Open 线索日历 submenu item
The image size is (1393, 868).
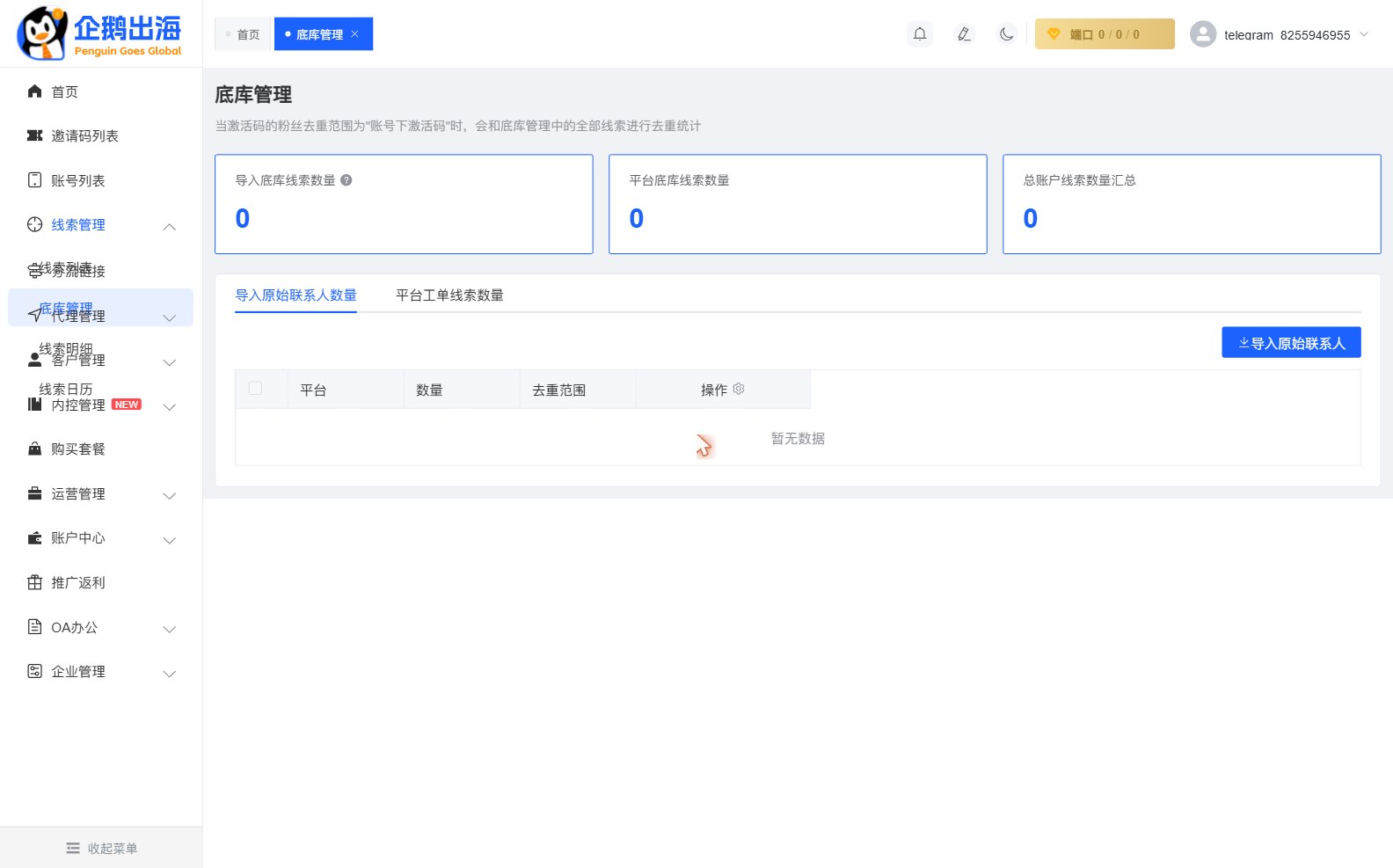click(65, 389)
